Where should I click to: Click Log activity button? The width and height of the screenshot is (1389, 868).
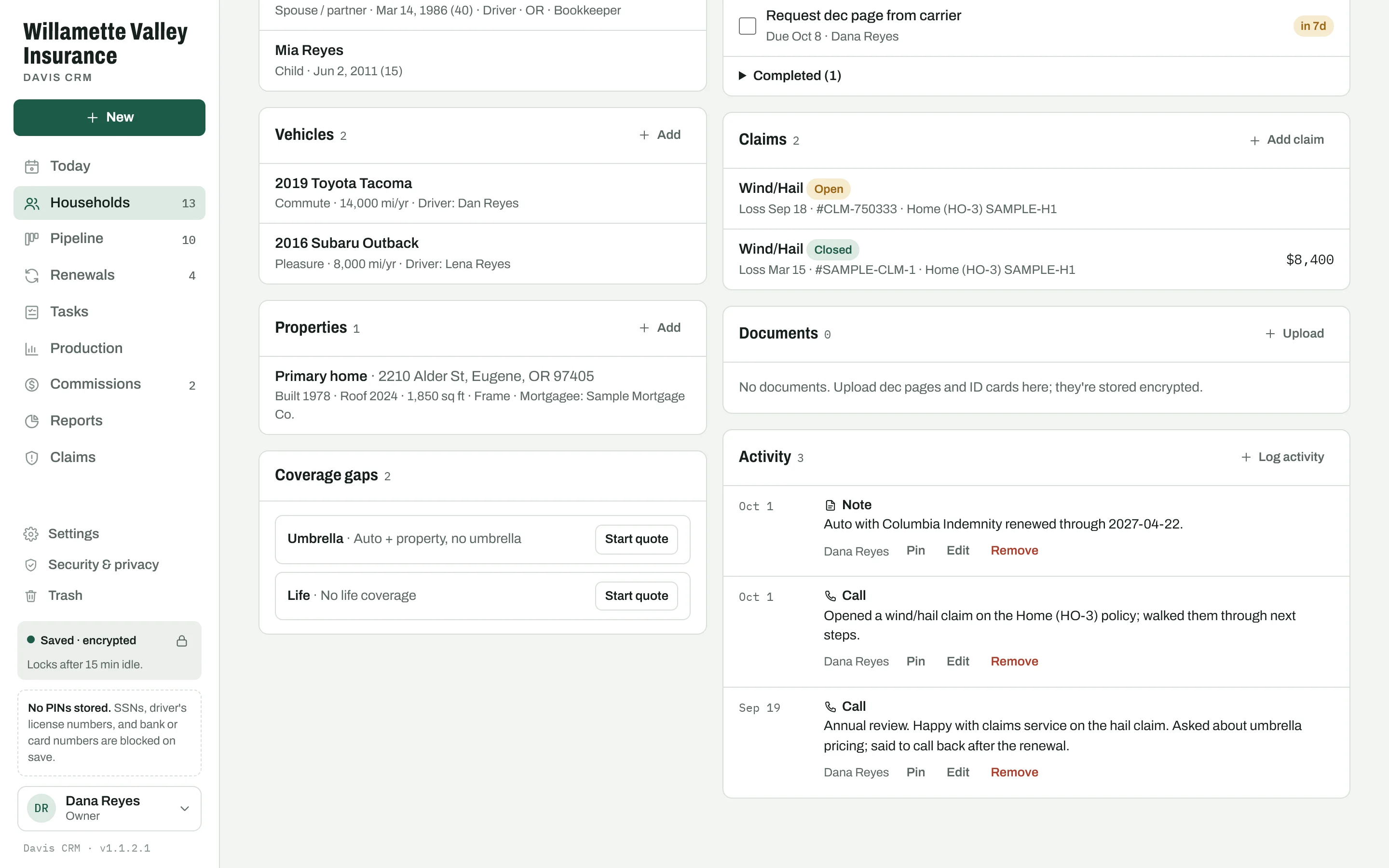tap(1283, 457)
